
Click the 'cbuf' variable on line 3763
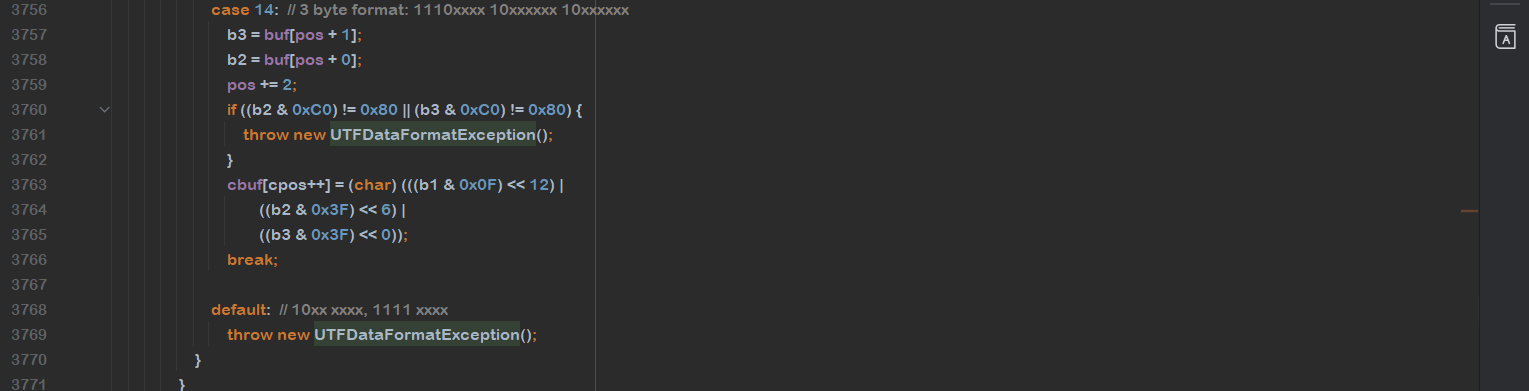coord(244,185)
